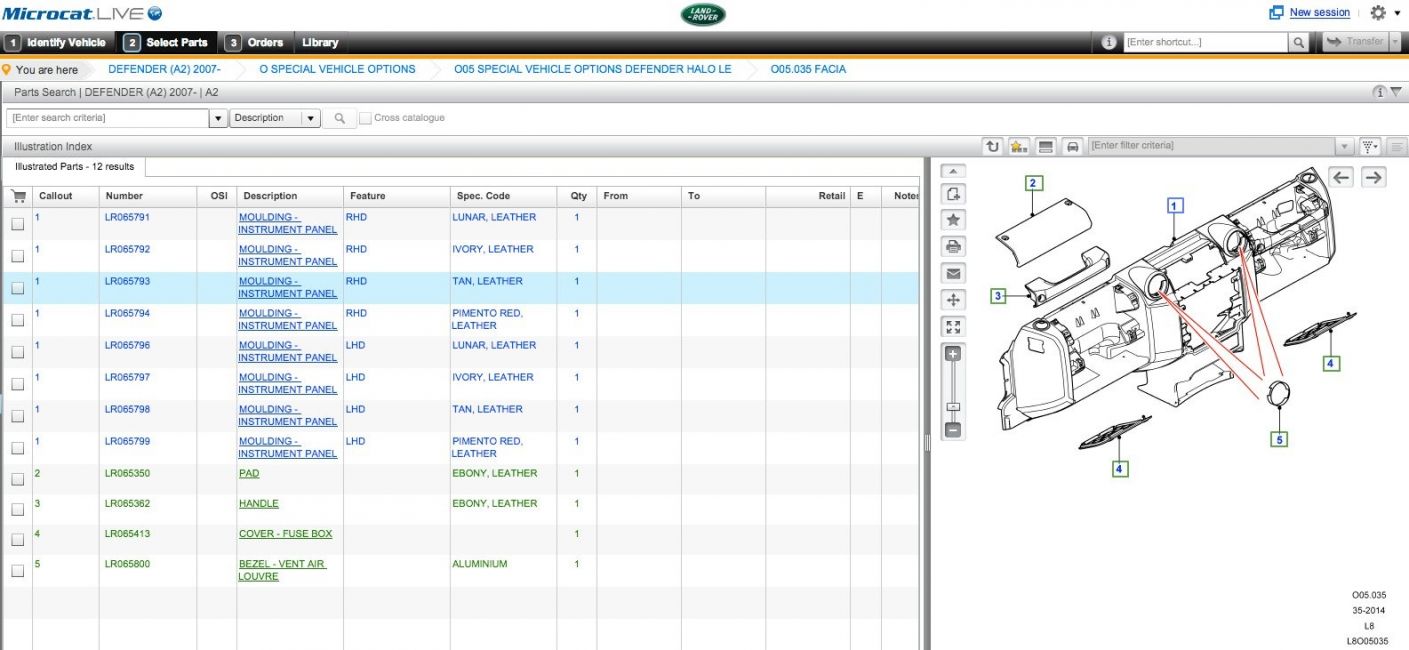Click the HANDLE description link
This screenshot has width=1409, height=650.
point(259,504)
